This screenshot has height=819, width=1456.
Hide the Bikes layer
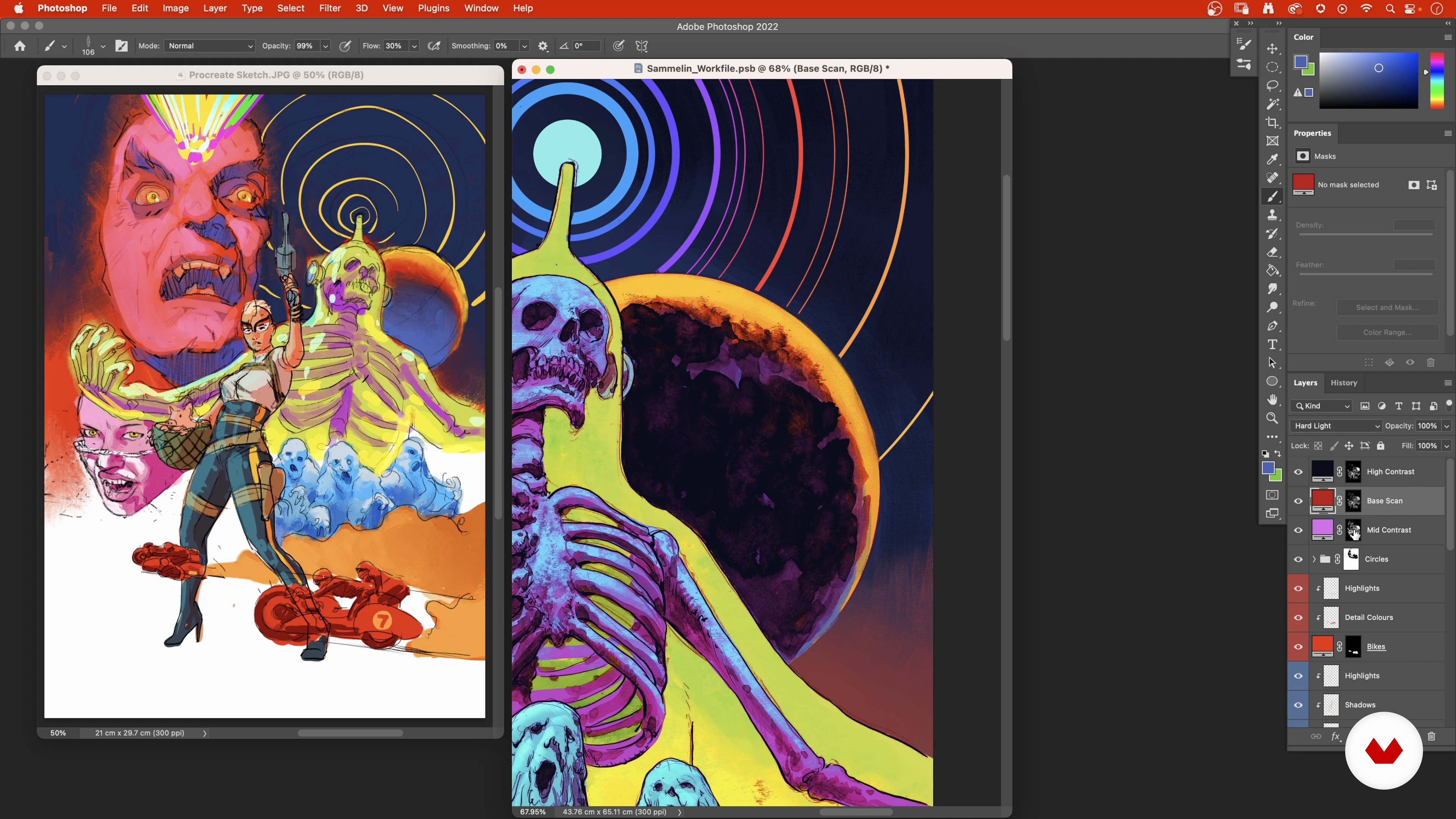click(x=1298, y=647)
